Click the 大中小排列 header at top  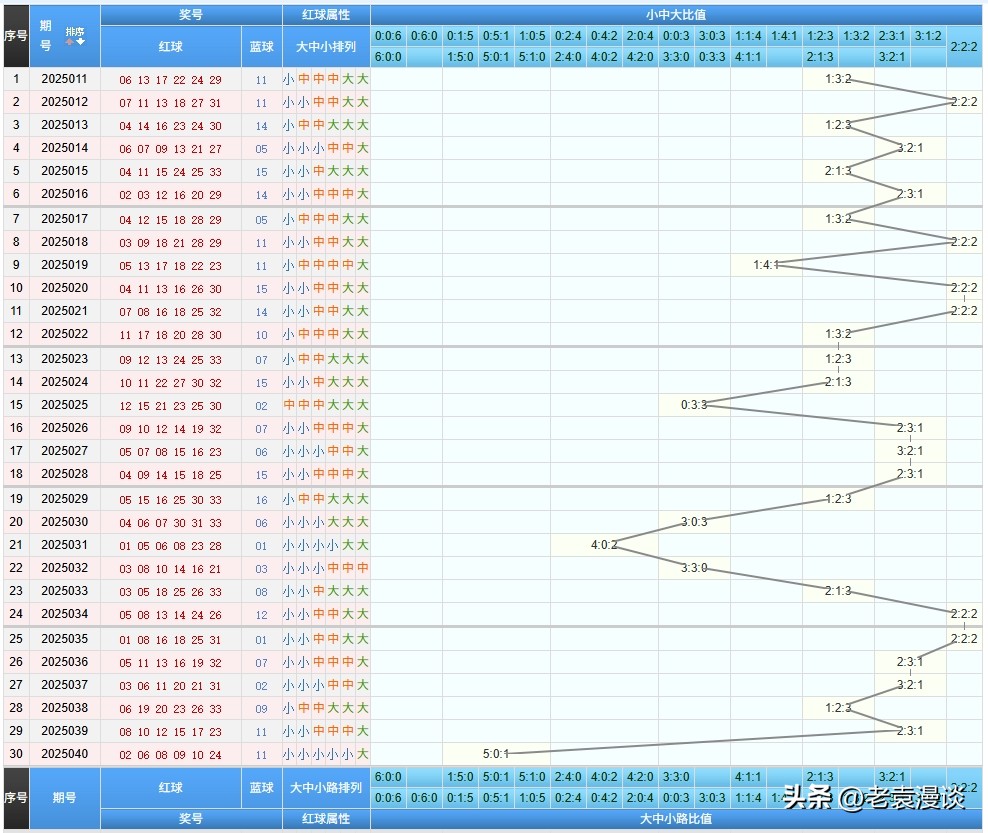tap(325, 46)
